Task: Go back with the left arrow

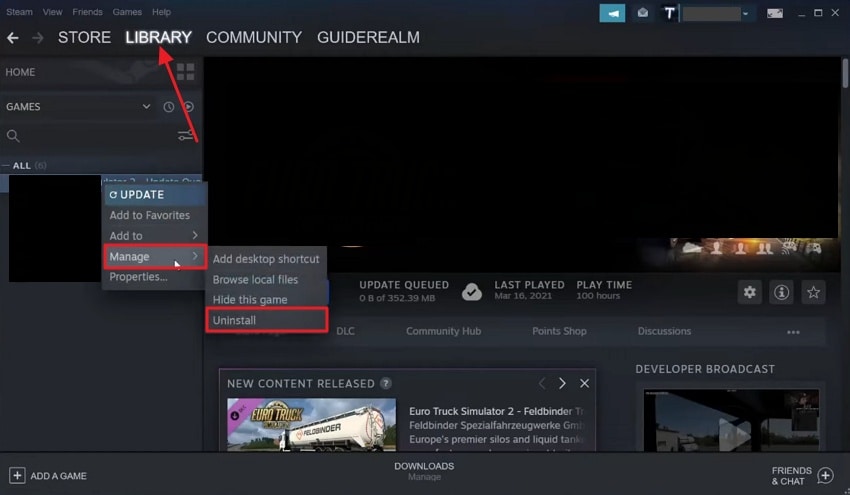Action: [12, 37]
